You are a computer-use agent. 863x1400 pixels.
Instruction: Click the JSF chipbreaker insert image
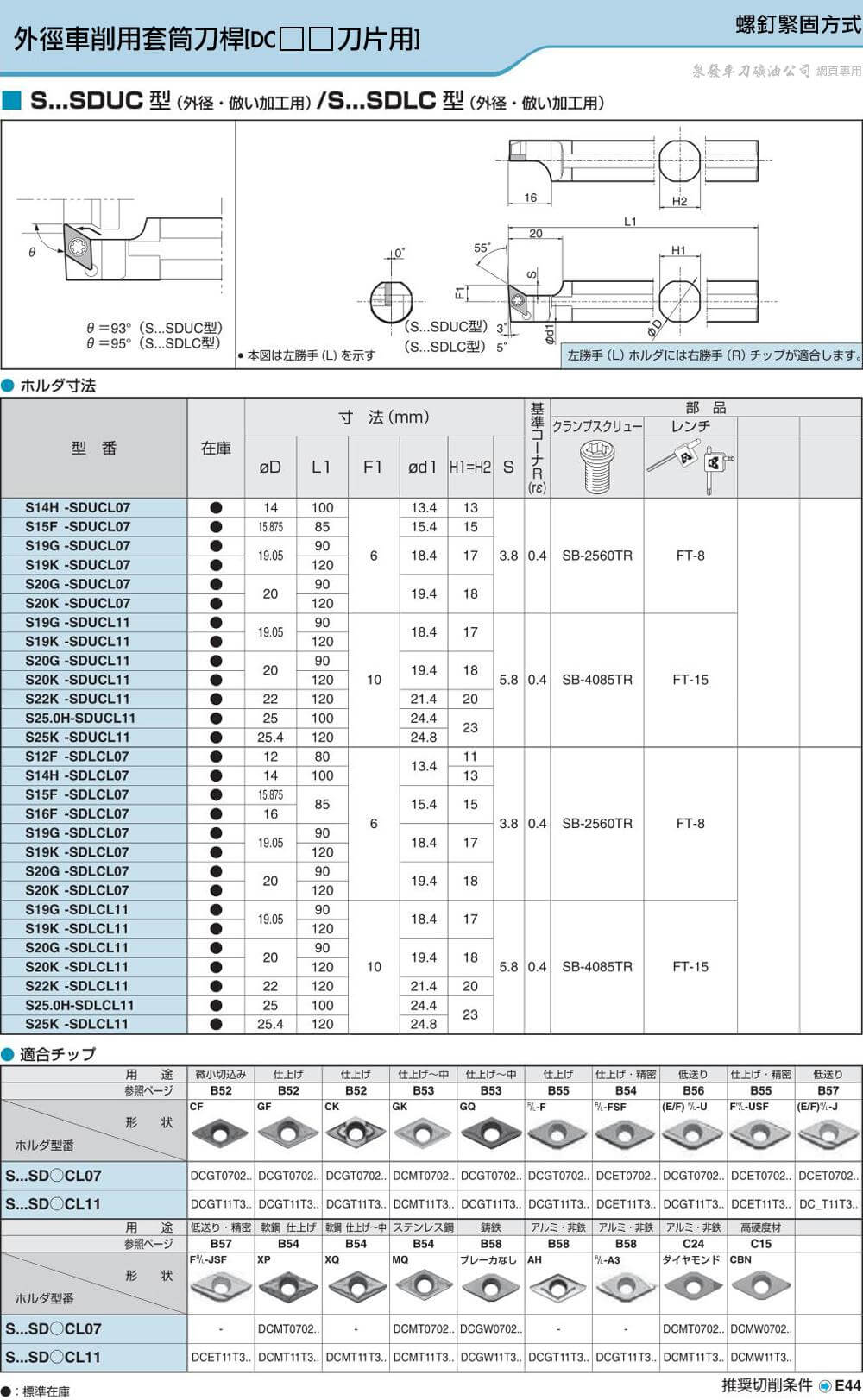click(220, 1287)
